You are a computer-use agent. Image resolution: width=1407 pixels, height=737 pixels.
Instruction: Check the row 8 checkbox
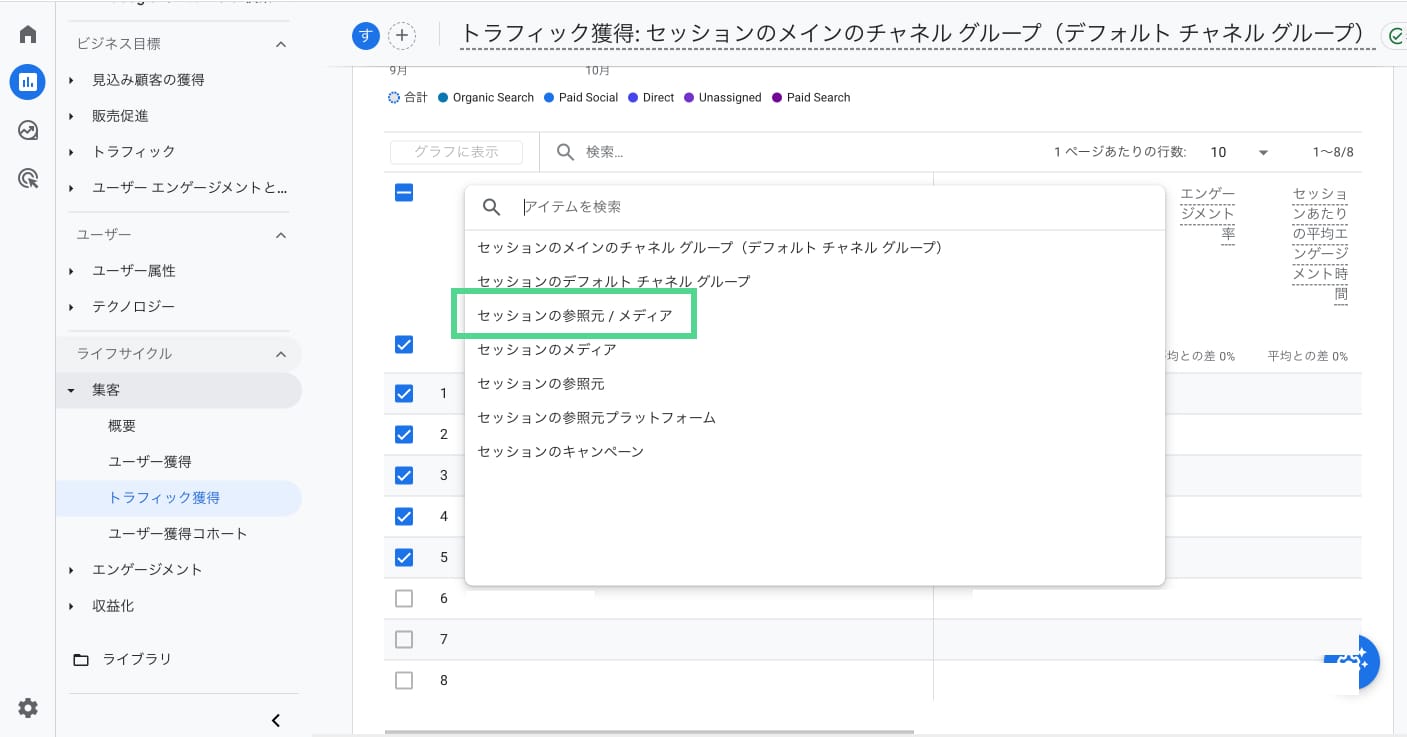coord(404,680)
